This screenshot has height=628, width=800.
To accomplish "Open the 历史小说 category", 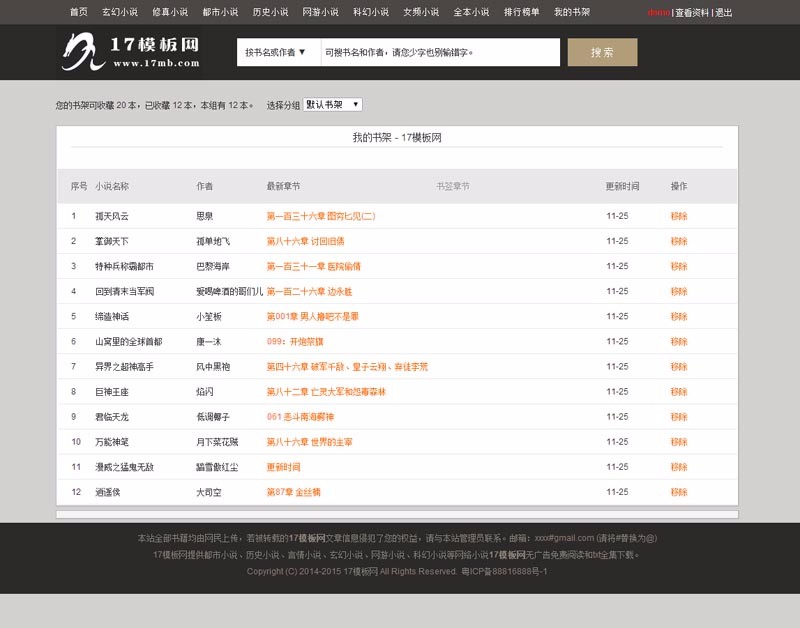I will click(x=270, y=12).
